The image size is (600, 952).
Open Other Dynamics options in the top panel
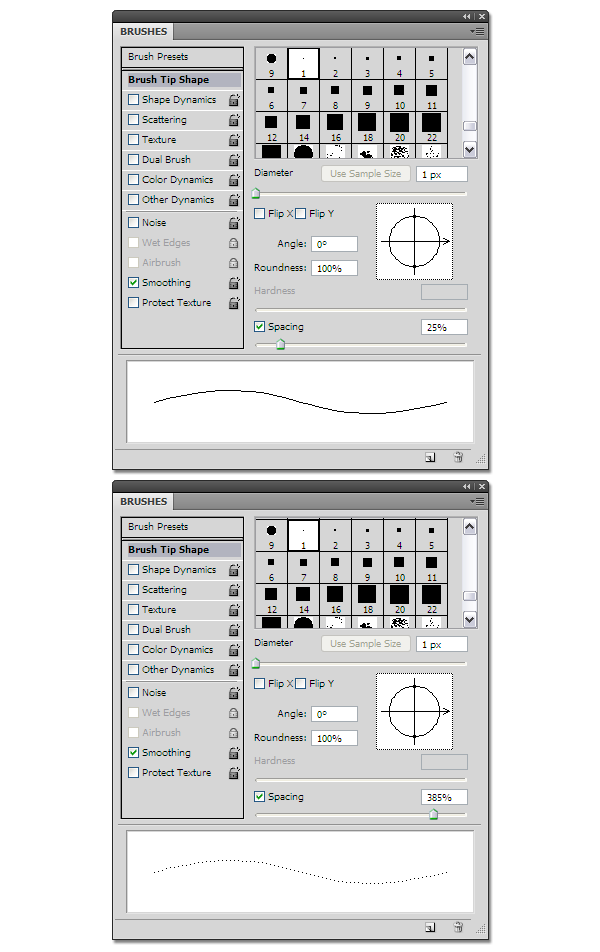pyautogui.click(x=178, y=200)
